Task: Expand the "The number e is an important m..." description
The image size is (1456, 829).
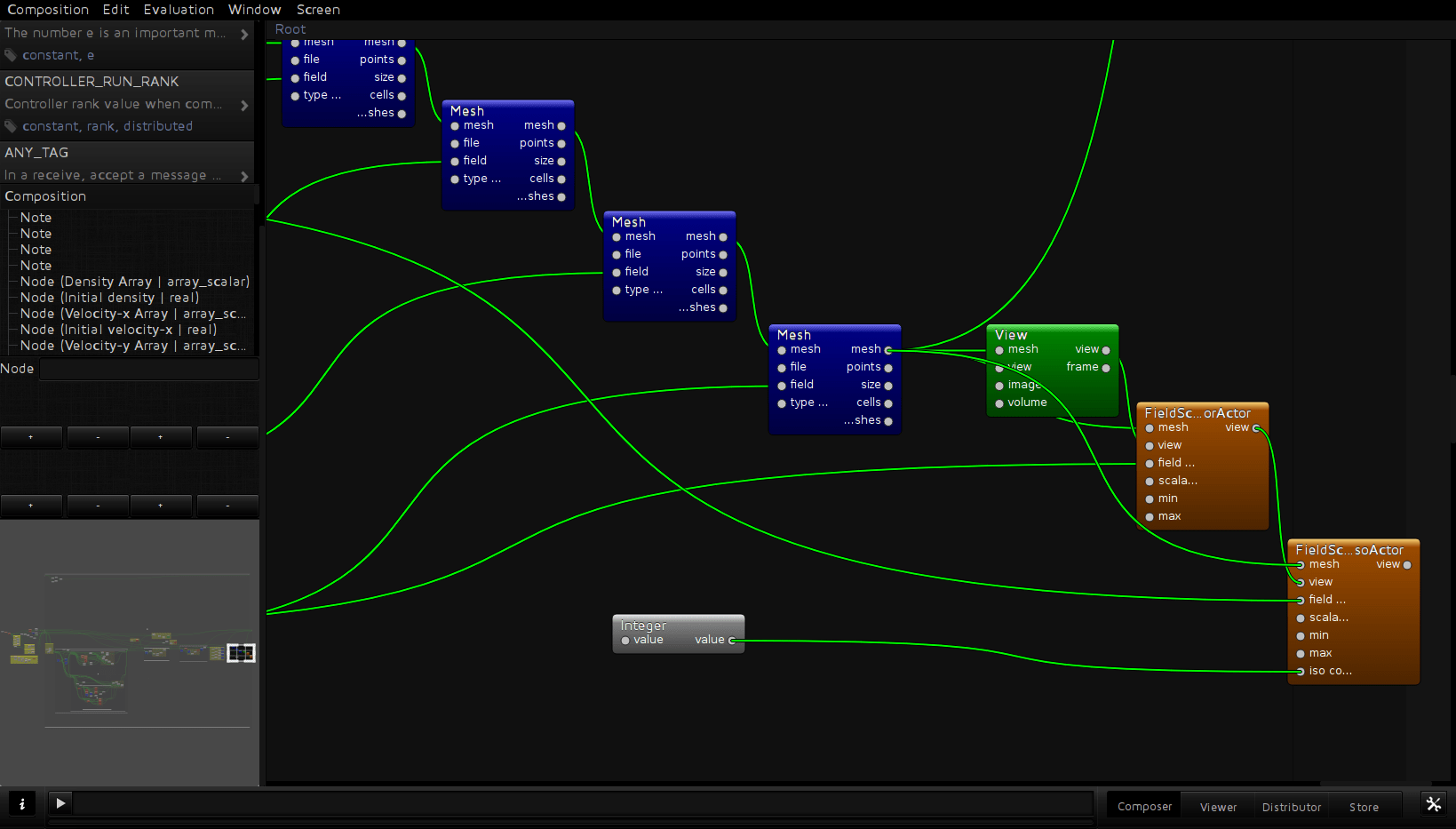Action: [x=246, y=33]
